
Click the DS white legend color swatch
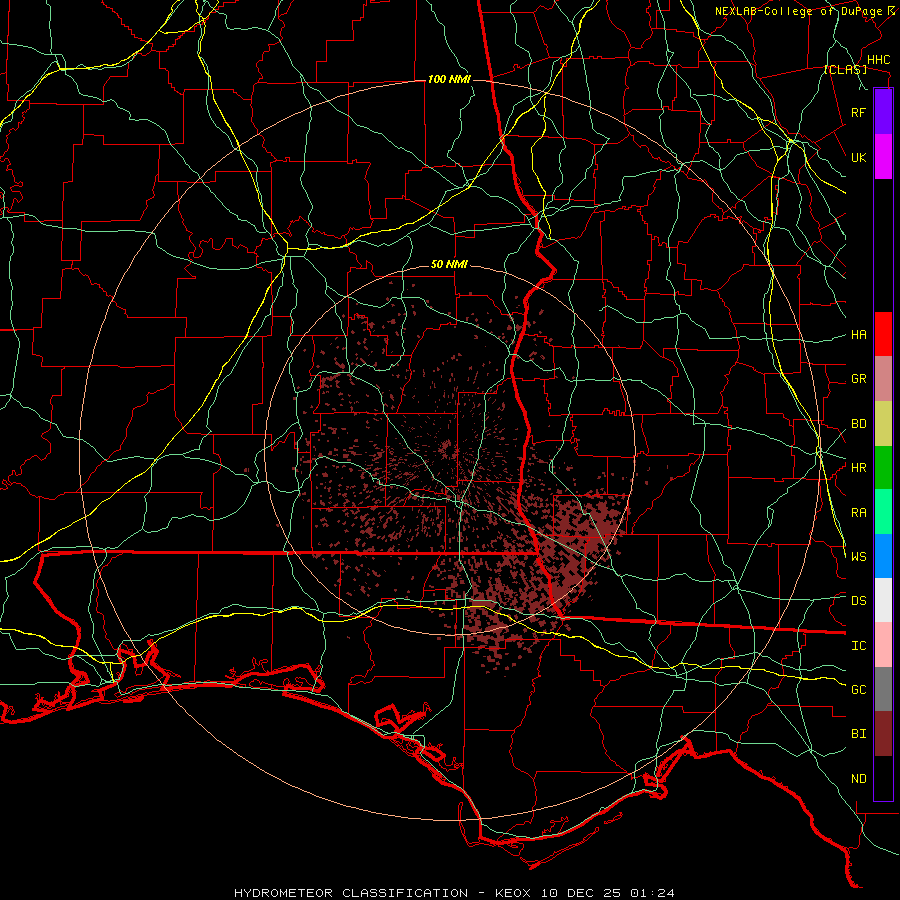click(883, 600)
